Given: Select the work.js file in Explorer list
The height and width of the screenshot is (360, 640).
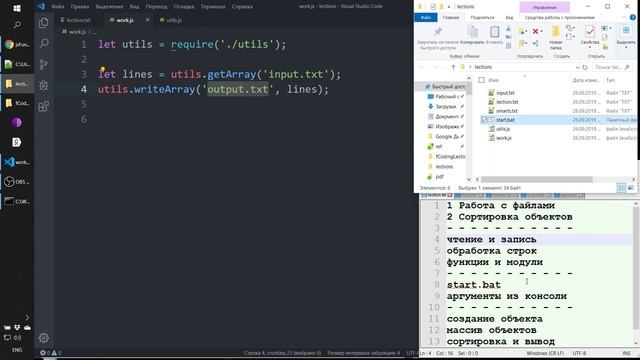Looking at the screenshot, I should (x=504, y=138).
